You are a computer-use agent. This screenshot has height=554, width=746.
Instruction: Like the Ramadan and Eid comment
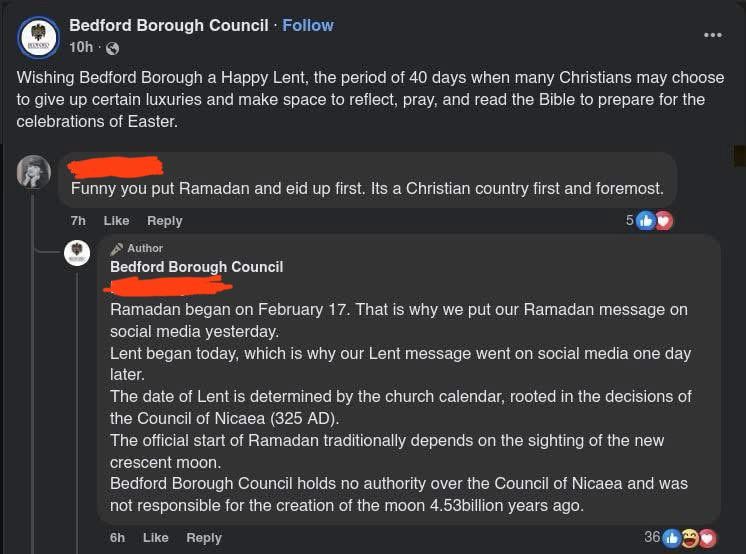116,220
